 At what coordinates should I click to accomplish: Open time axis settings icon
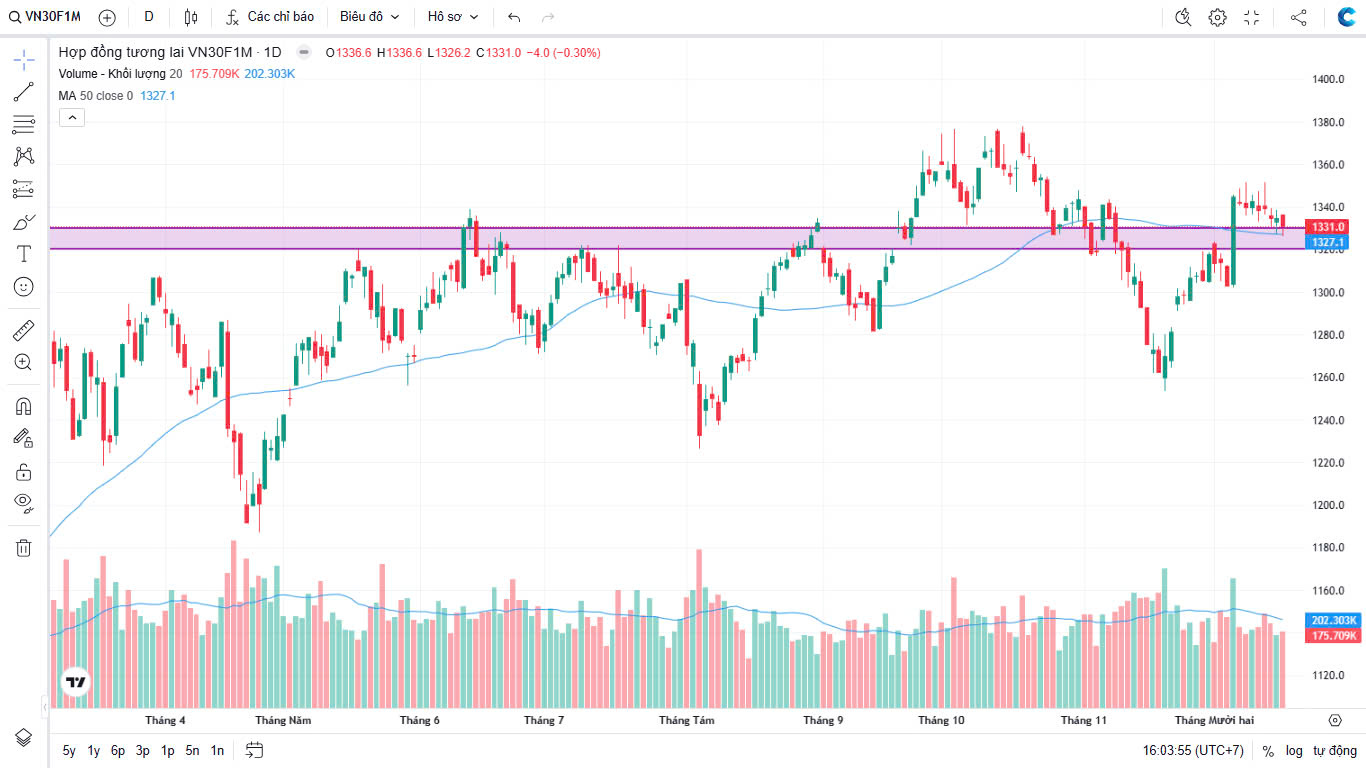point(1335,720)
